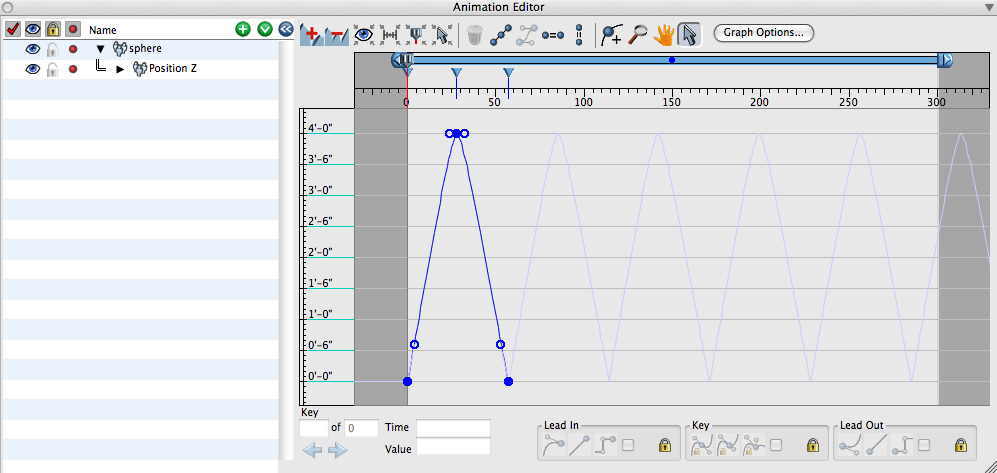This screenshot has height=473, width=997.
Task: Toggle the red checkmark column header
Action: pos(13,29)
